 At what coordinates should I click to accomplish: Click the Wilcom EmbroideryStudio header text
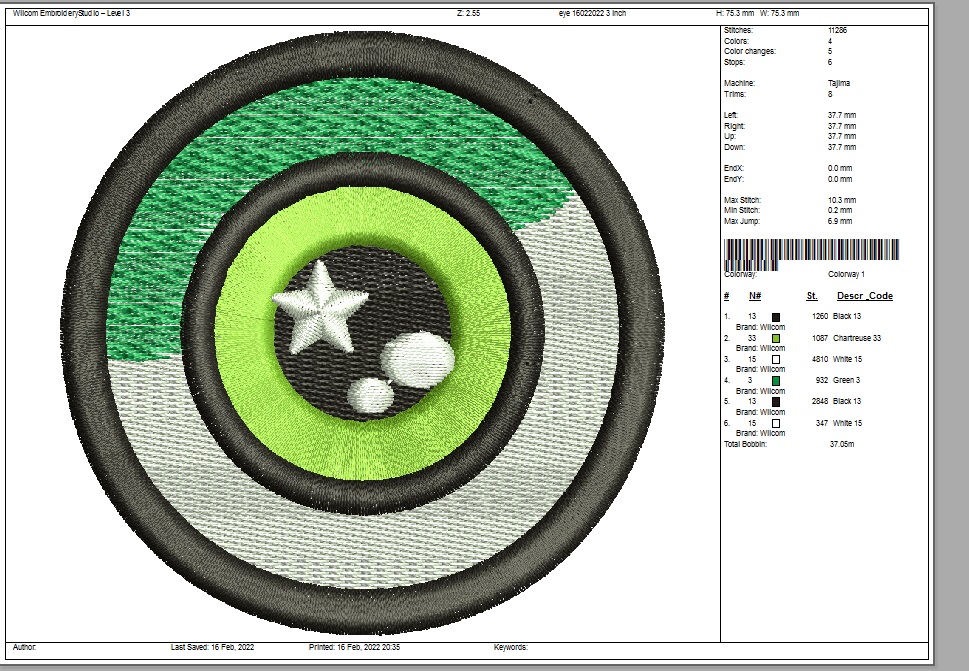[71, 13]
